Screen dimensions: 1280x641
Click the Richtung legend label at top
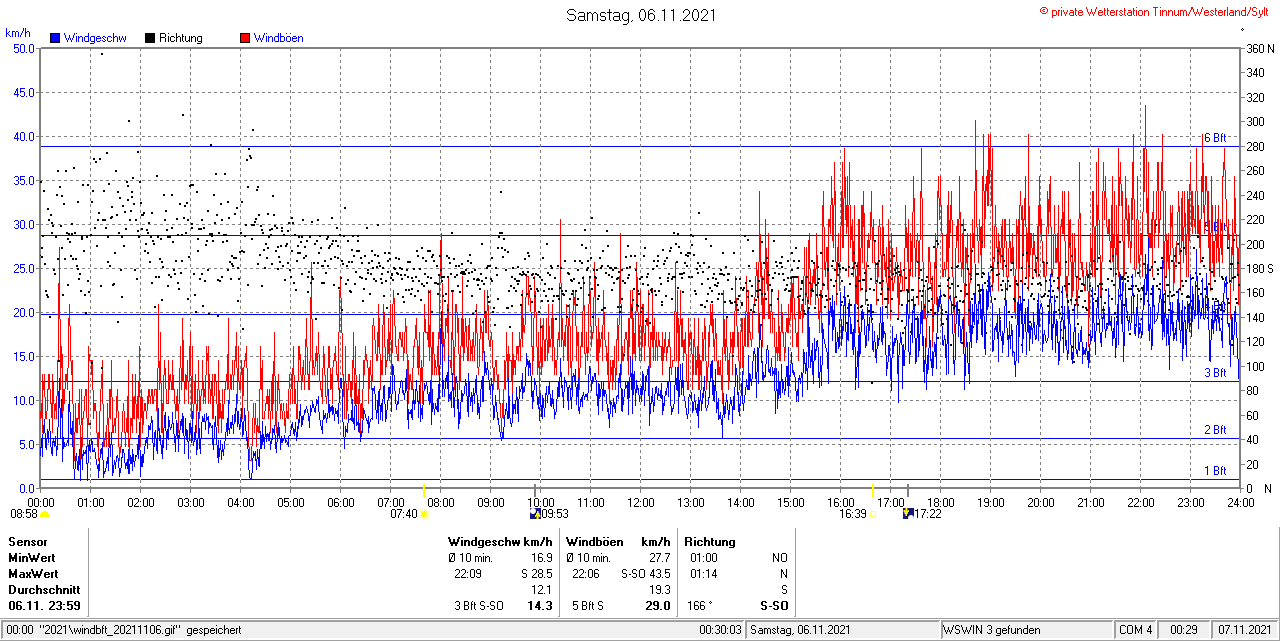pyautogui.click(x=181, y=38)
